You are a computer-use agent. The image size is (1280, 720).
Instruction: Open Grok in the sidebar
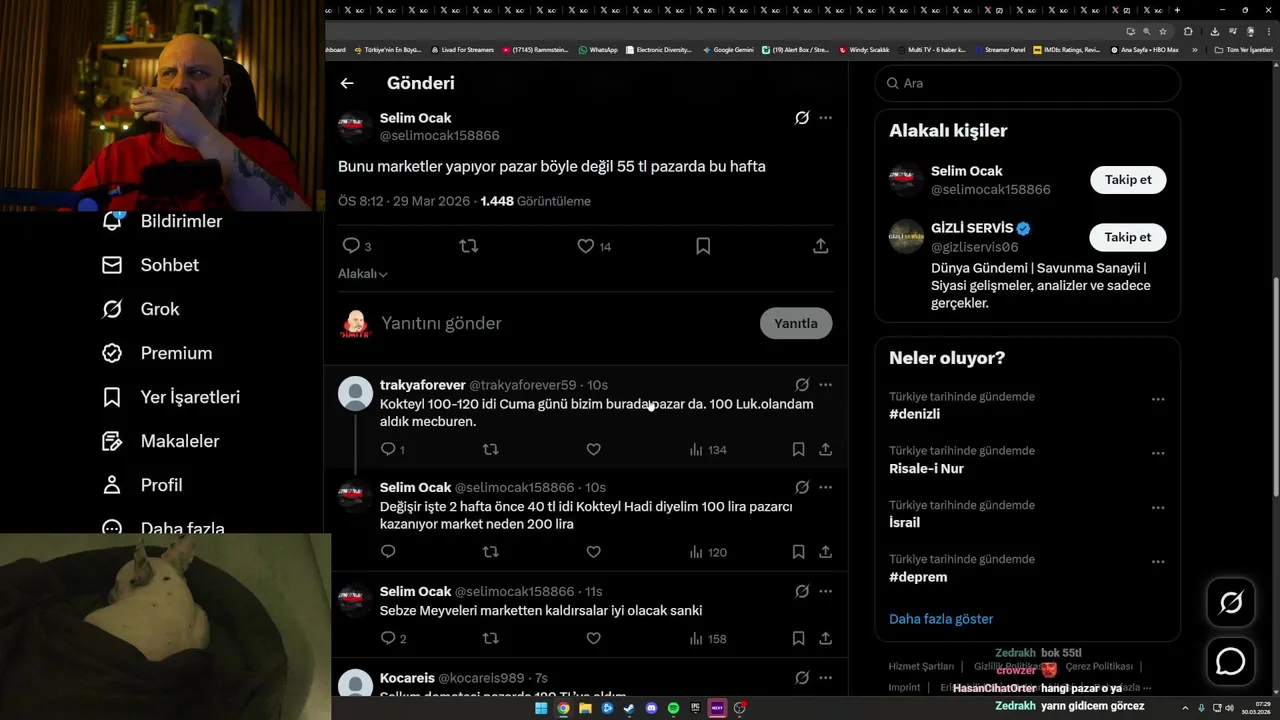[141, 309]
